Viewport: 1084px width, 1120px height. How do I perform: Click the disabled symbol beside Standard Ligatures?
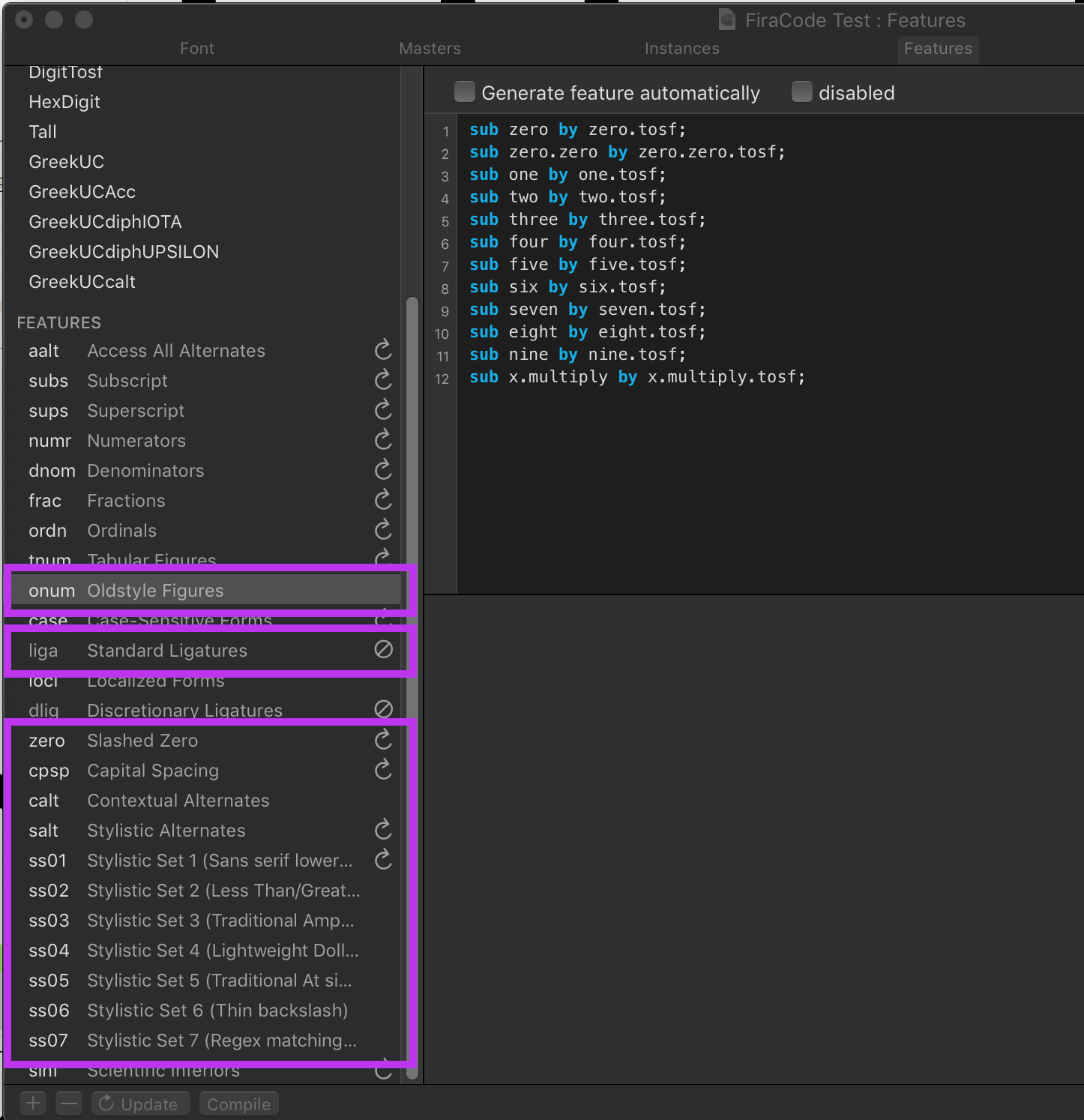[383, 649]
